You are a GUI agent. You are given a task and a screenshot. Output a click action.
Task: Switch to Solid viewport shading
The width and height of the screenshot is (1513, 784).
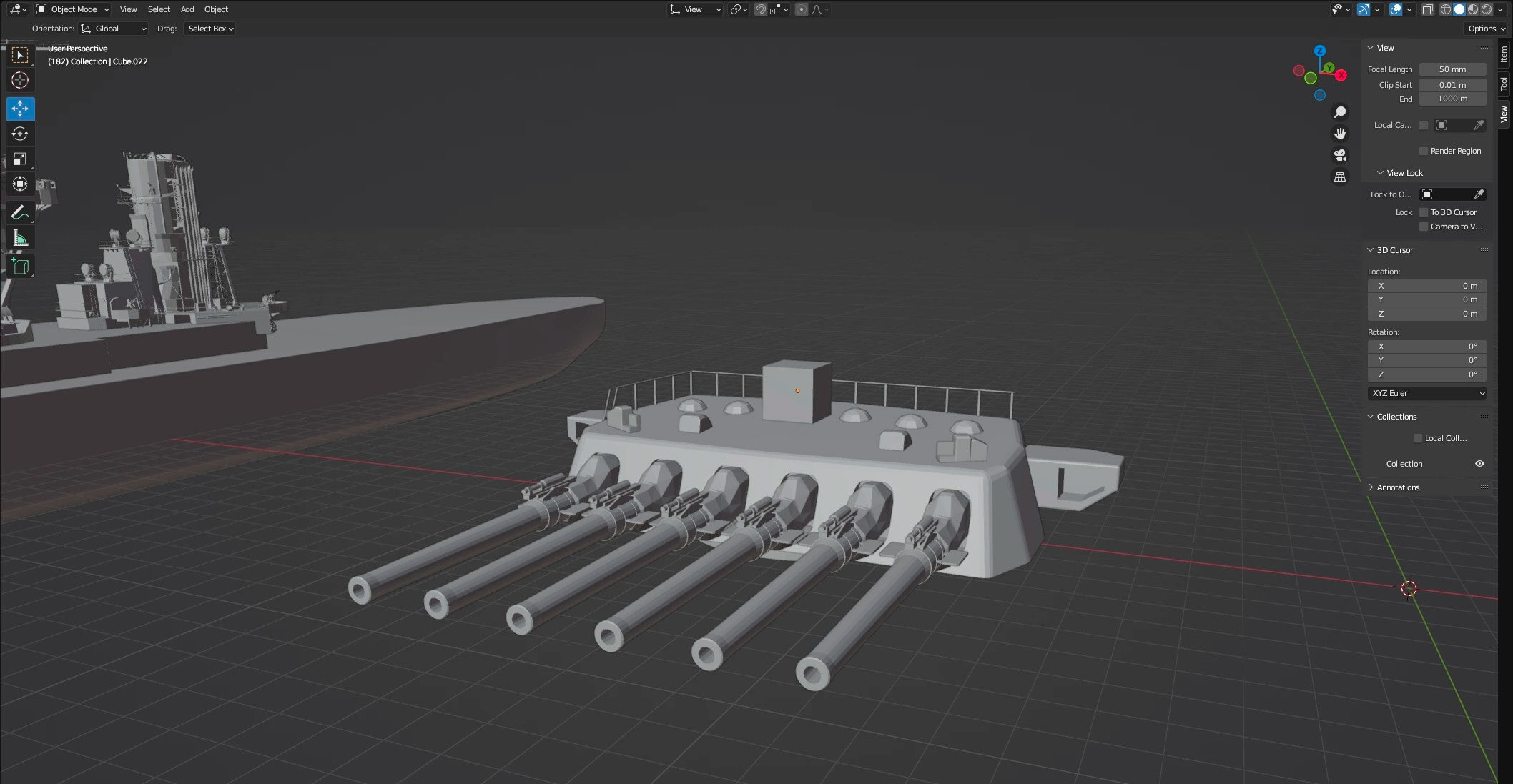coord(1459,9)
